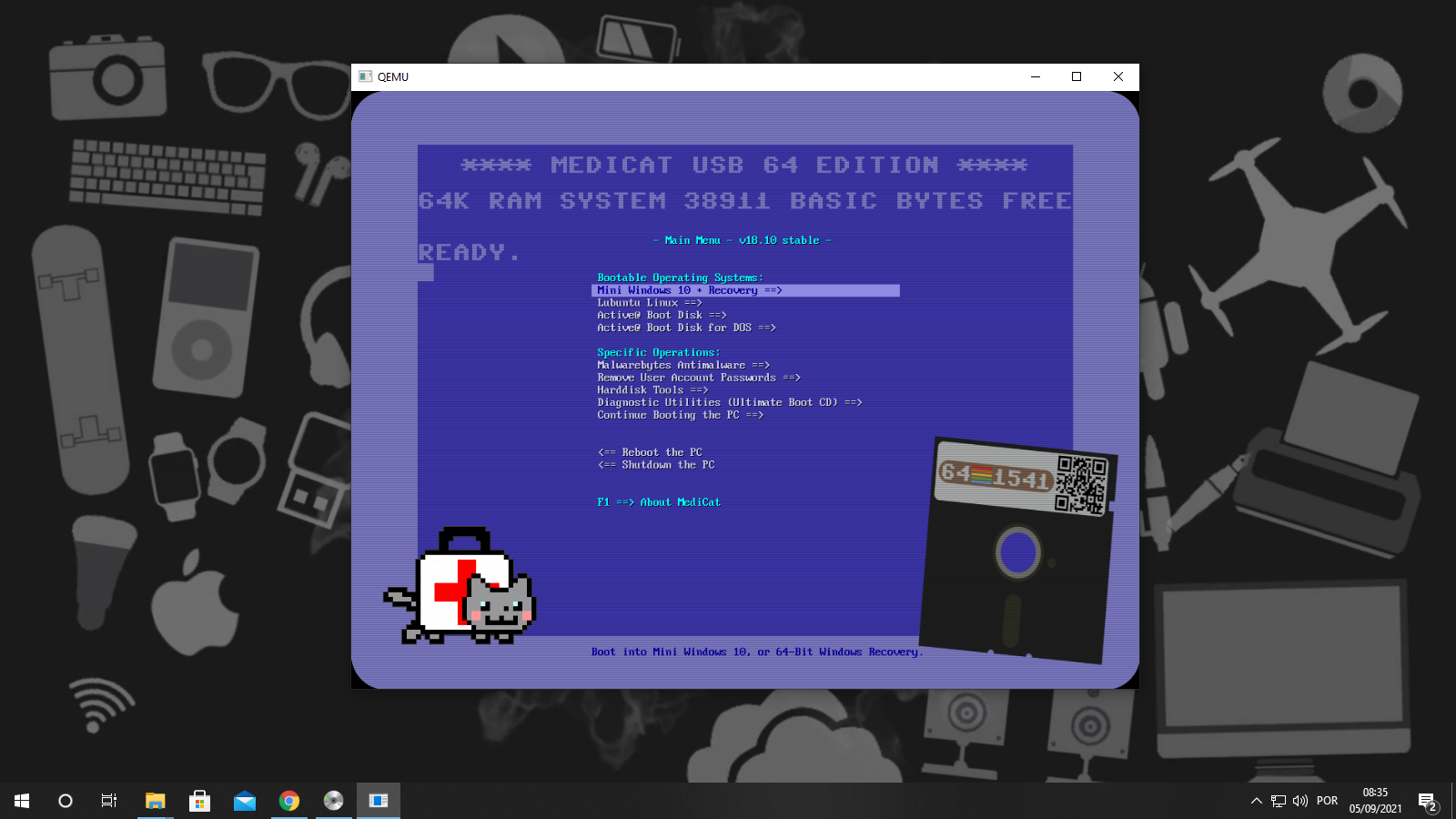Screen dimensions: 1456x819
Task: Open Mail app from taskbar
Action: point(245,801)
